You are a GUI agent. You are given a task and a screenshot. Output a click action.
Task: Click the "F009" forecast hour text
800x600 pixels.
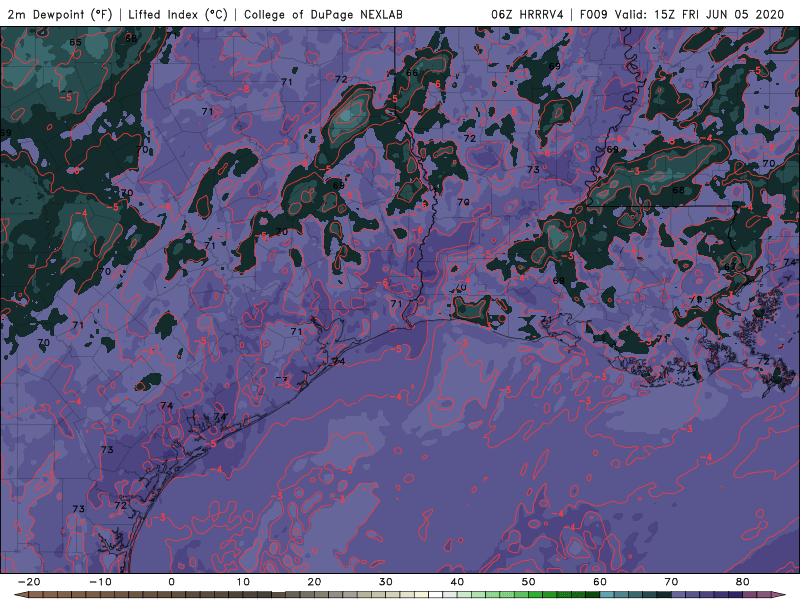[593, 15]
